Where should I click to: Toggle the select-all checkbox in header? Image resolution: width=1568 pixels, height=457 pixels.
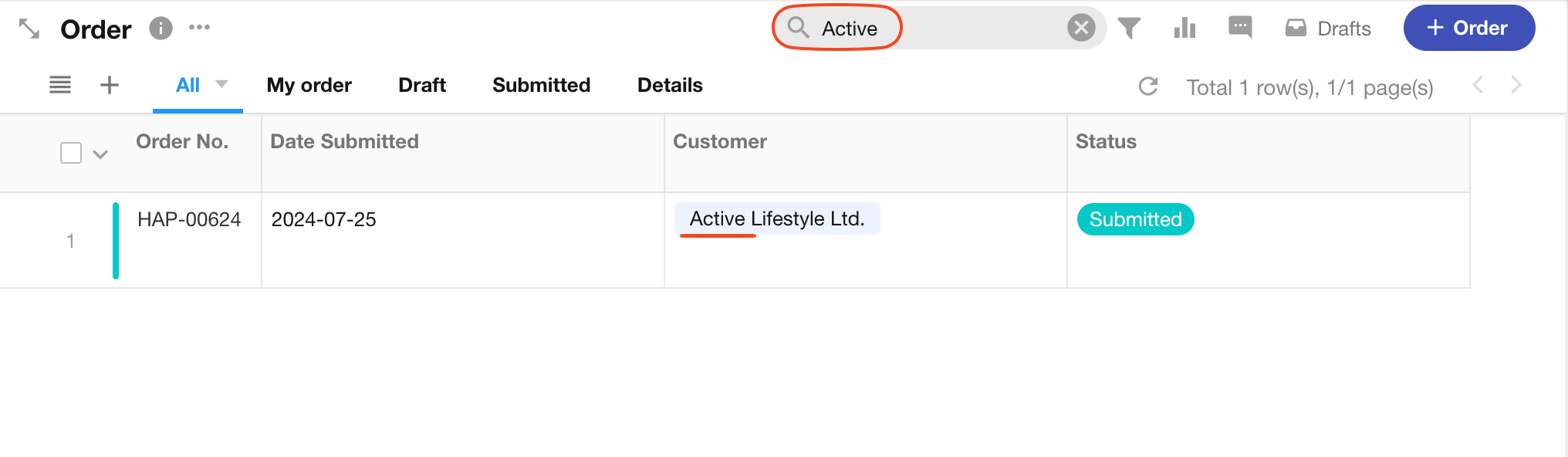pyautogui.click(x=71, y=153)
